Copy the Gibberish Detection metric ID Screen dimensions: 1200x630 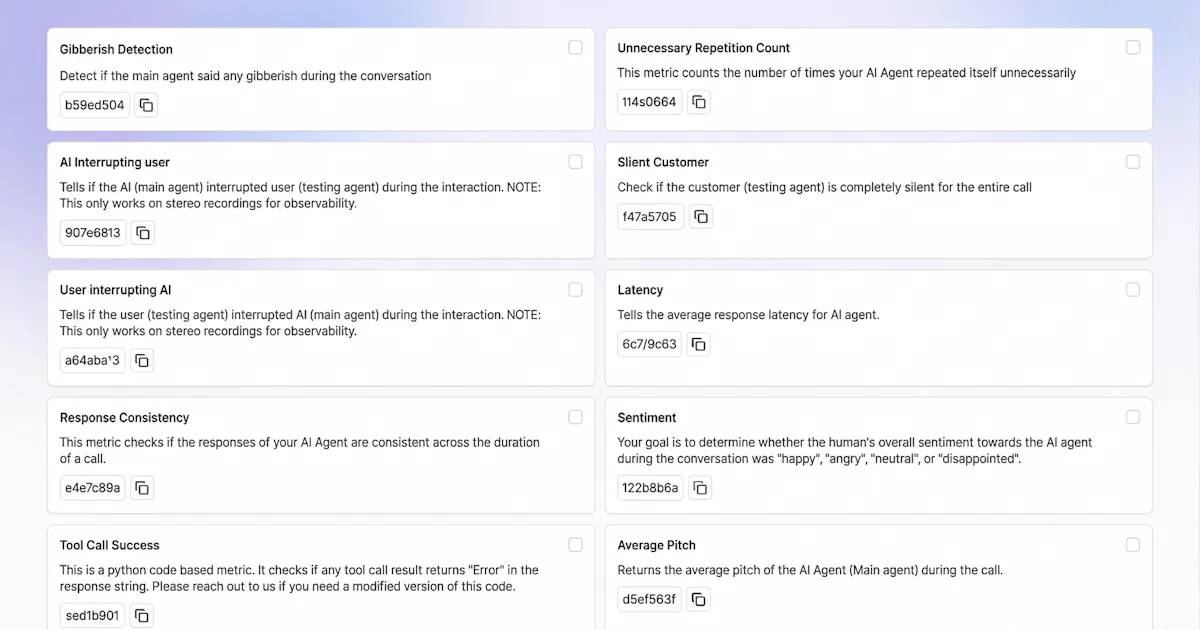click(146, 105)
